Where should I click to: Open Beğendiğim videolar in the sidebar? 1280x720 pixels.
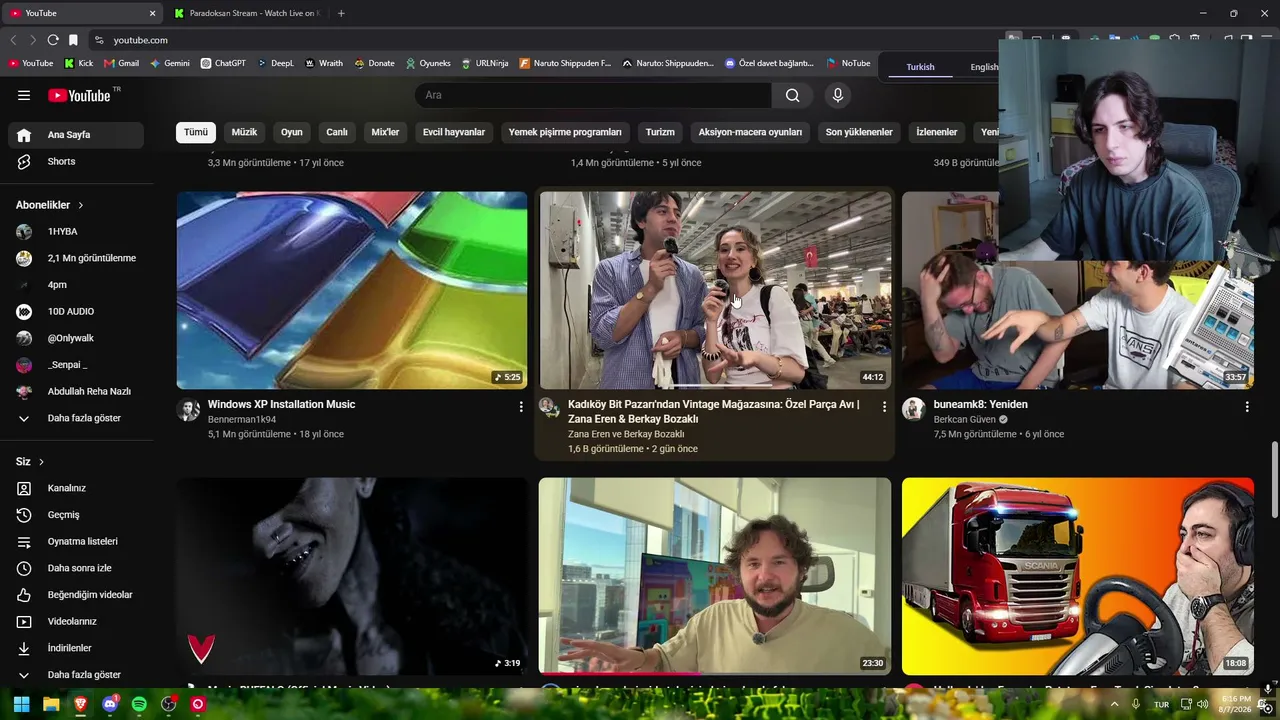click(x=76, y=595)
